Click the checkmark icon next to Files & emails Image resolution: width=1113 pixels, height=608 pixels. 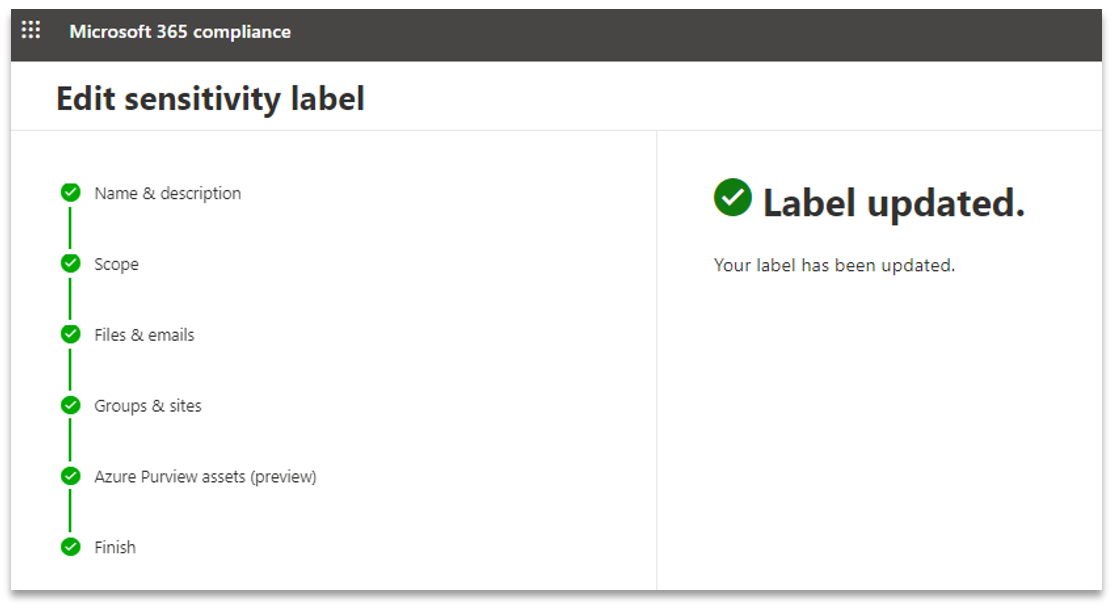click(x=69, y=334)
